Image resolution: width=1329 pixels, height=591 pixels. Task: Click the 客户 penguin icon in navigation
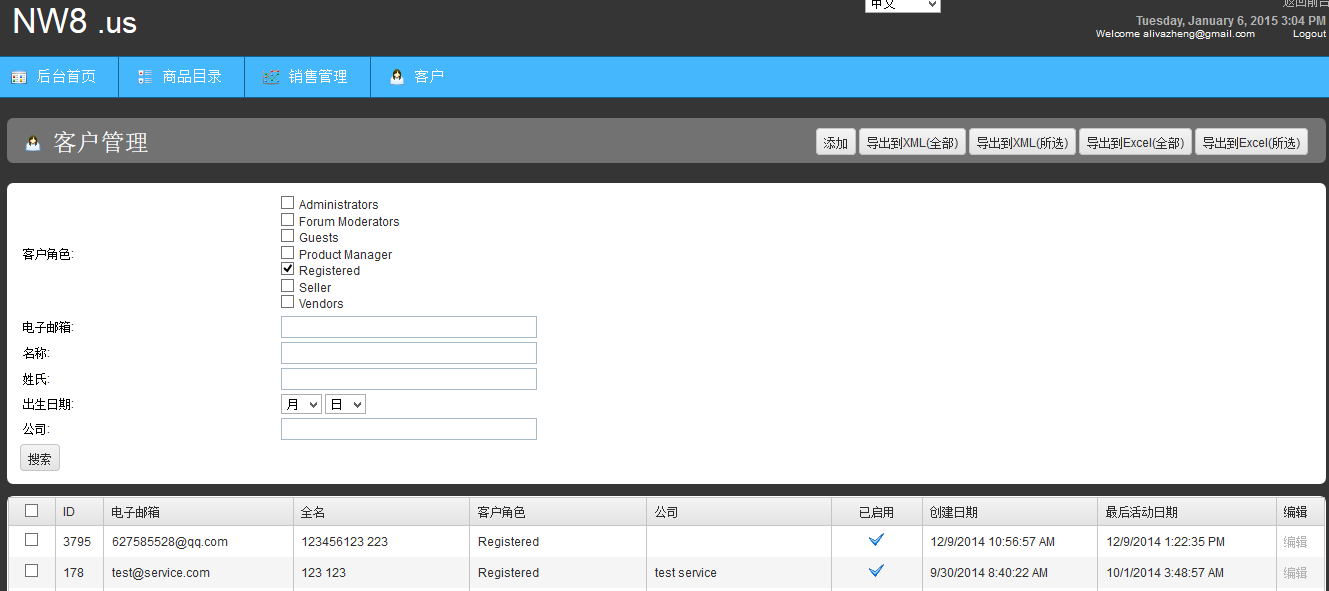pos(397,77)
